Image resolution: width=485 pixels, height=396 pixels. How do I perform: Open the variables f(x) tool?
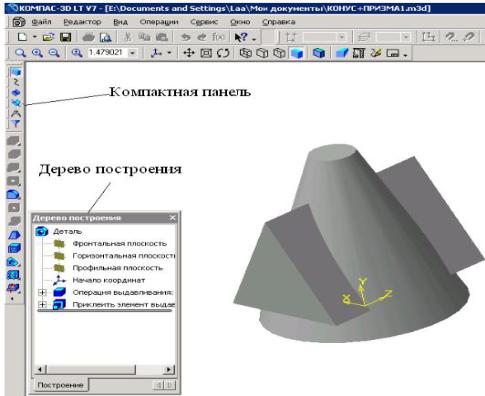[x=219, y=37]
